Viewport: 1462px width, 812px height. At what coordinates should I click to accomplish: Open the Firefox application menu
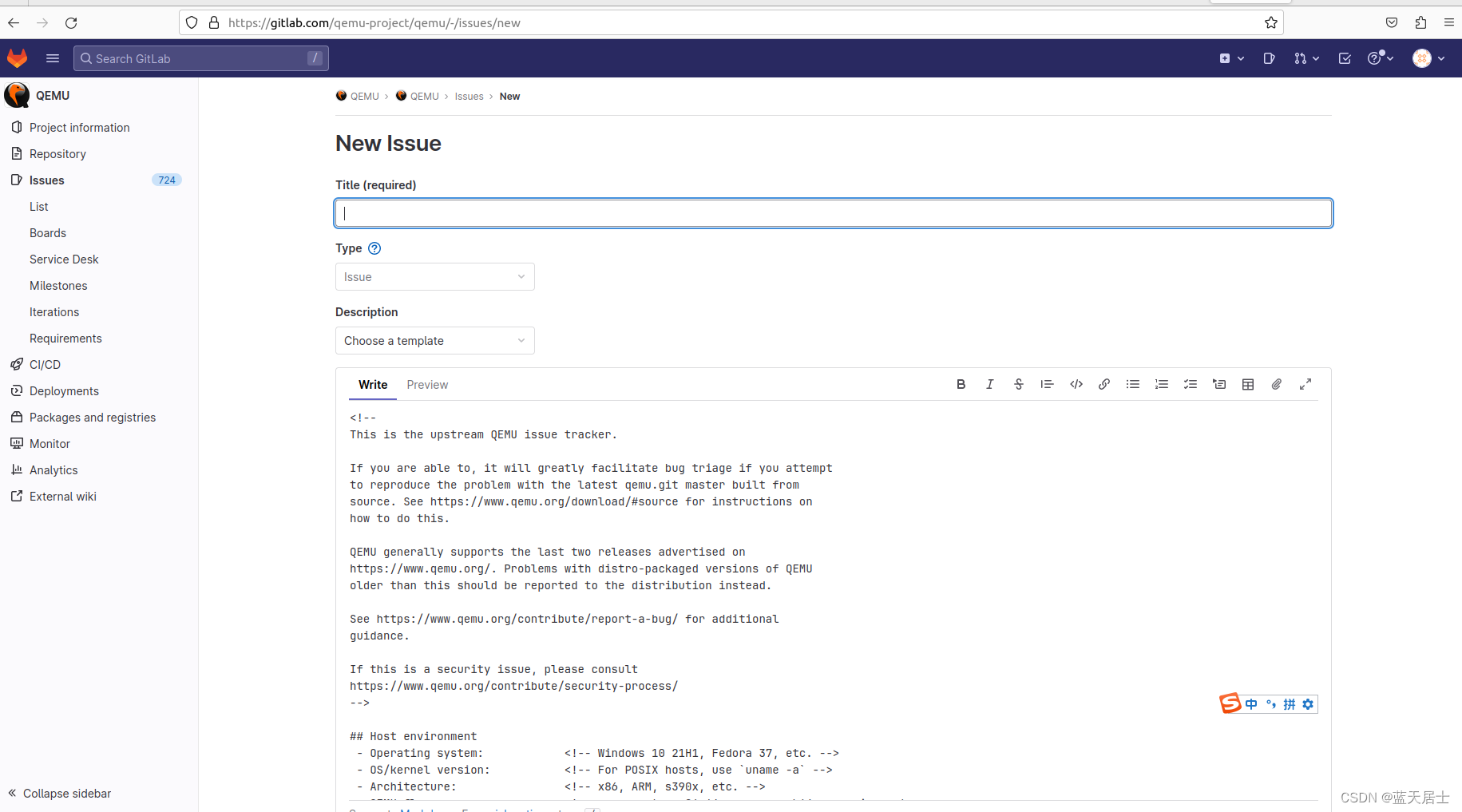[x=1449, y=22]
